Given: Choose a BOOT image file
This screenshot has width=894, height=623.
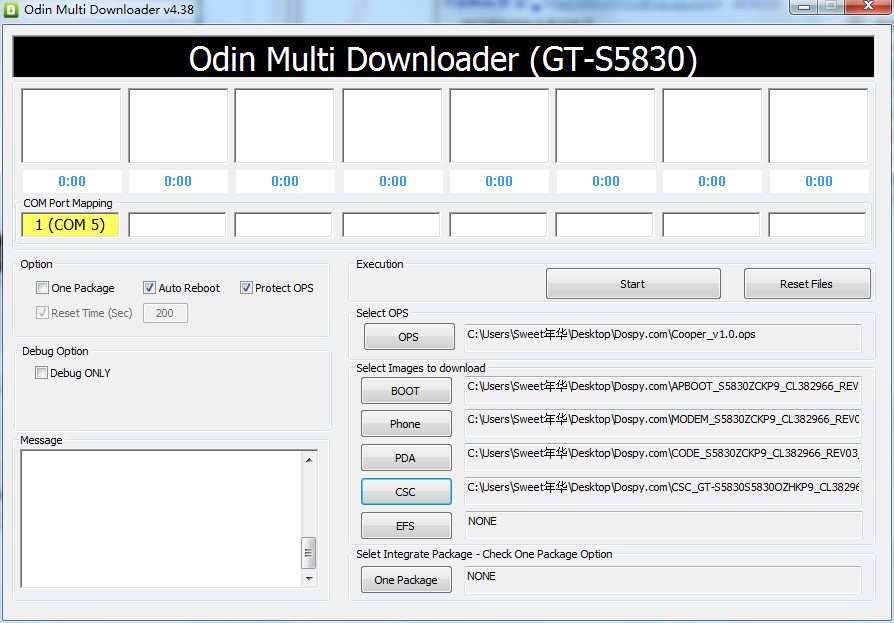Looking at the screenshot, I should (x=406, y=391).
